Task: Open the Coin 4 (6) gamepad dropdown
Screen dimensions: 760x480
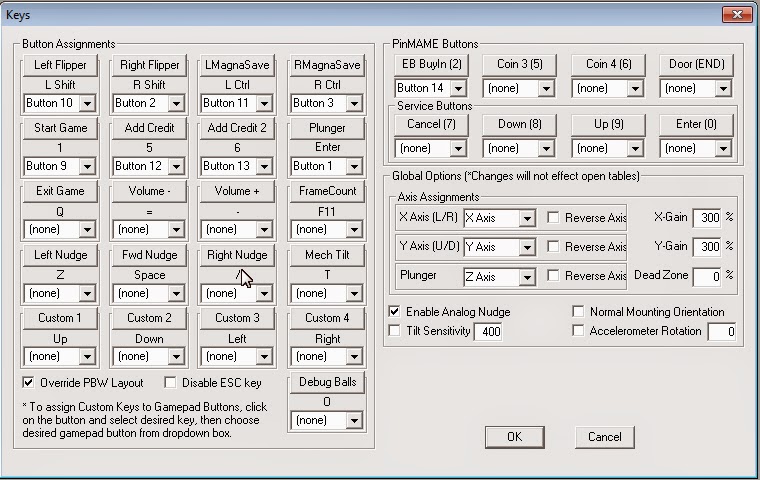Action: [635, 89]
